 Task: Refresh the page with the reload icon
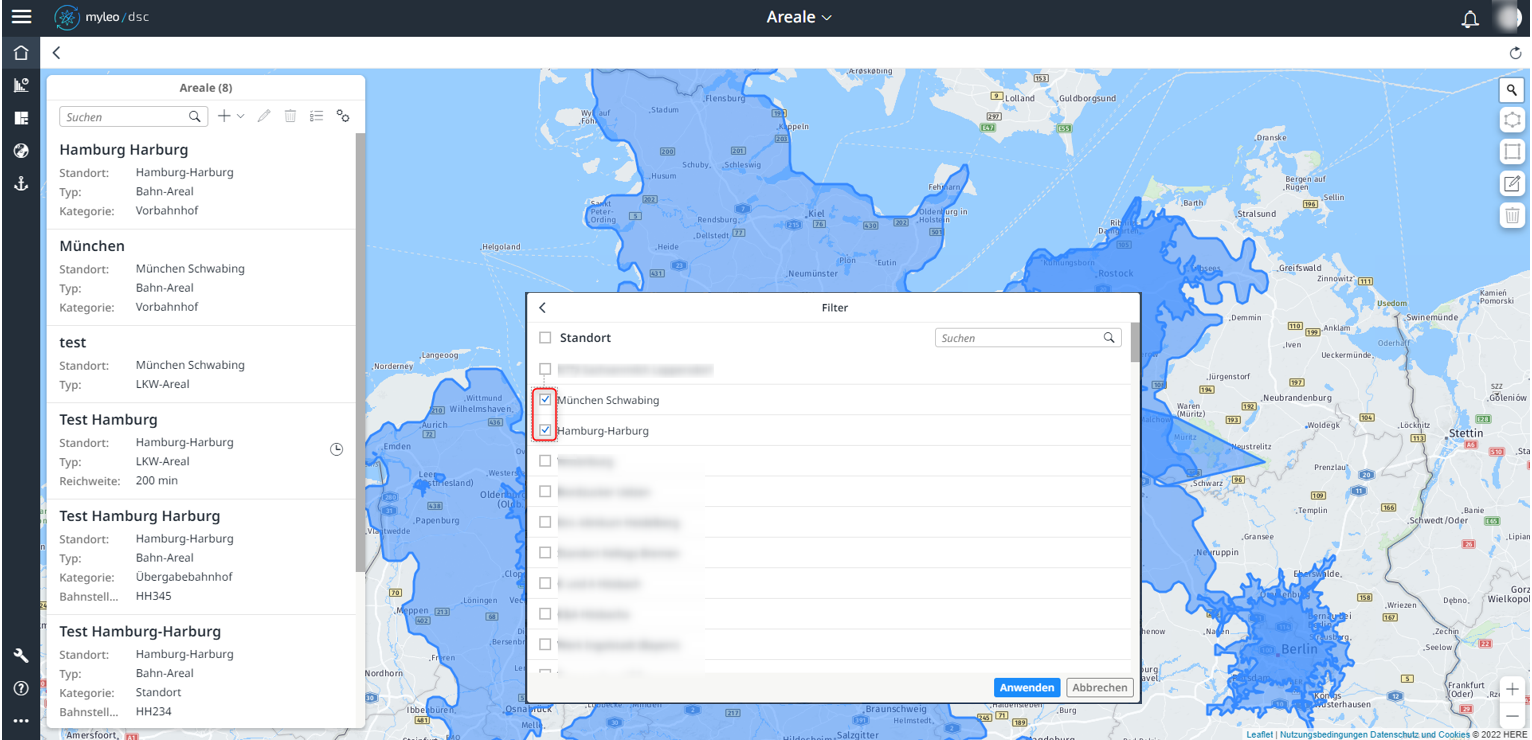coord(1516,53)
